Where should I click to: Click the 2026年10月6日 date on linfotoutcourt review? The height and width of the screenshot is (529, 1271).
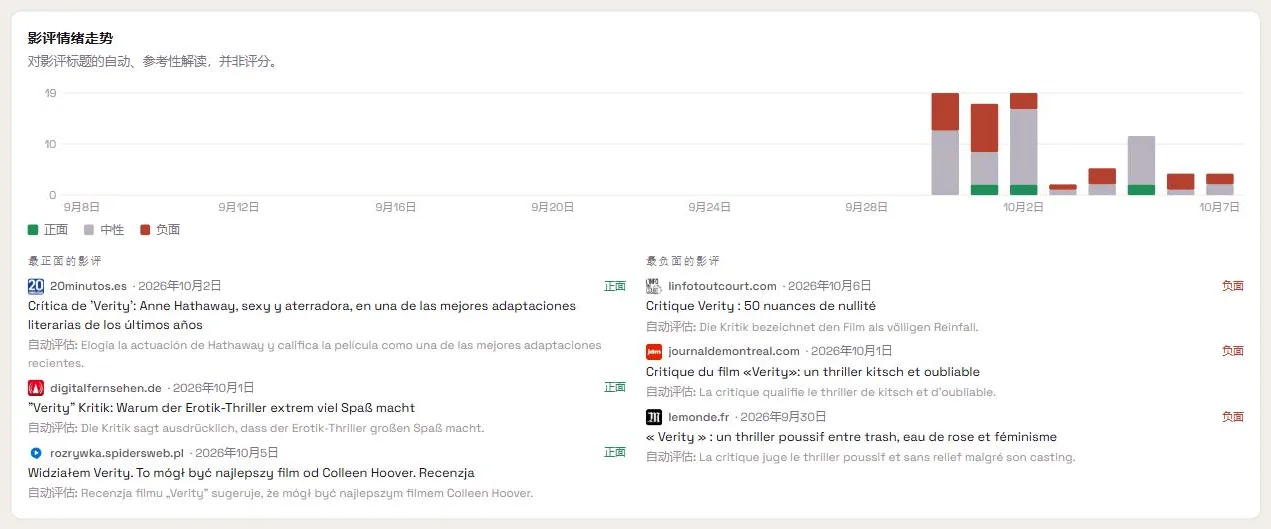pyautogui.click(x=830, y=286)
